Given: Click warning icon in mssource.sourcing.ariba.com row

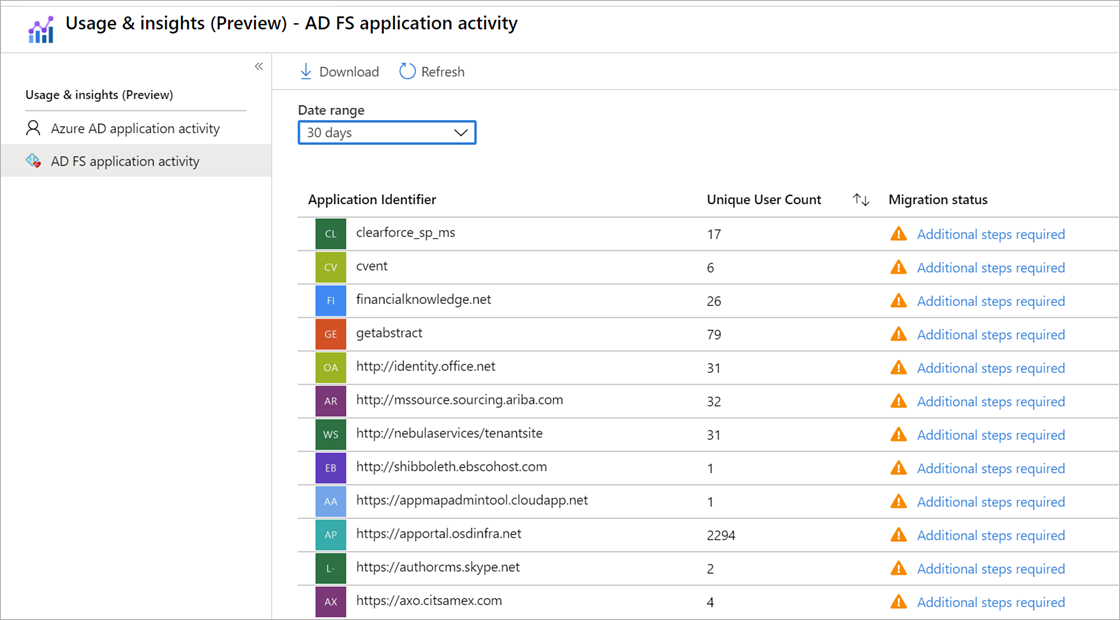Looking at the screenshot, I should (899, 401).
